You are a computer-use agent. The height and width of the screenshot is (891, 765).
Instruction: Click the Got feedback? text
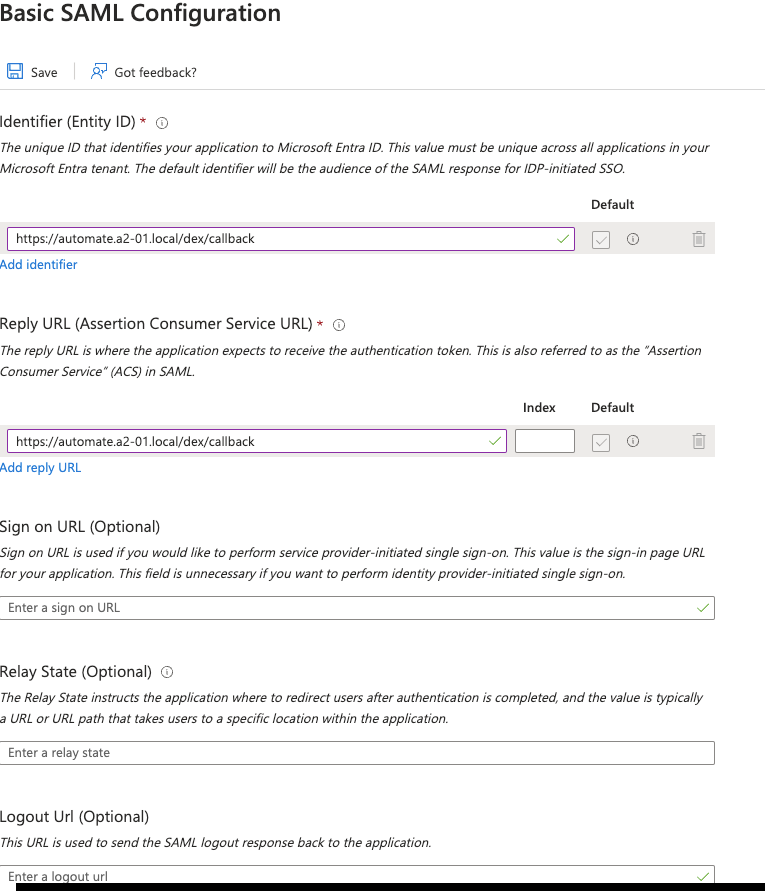155,73
